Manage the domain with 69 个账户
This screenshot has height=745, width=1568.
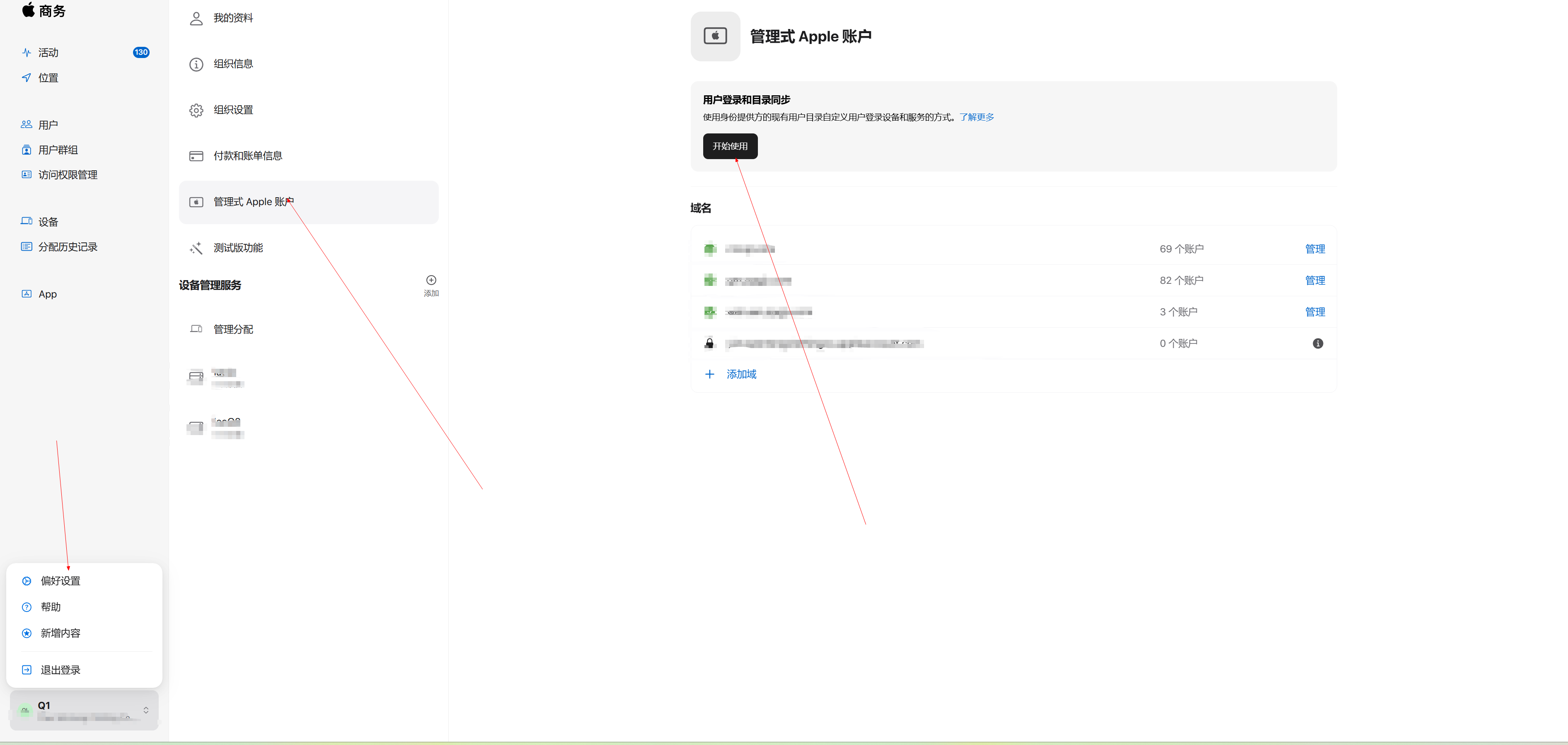1315,249
